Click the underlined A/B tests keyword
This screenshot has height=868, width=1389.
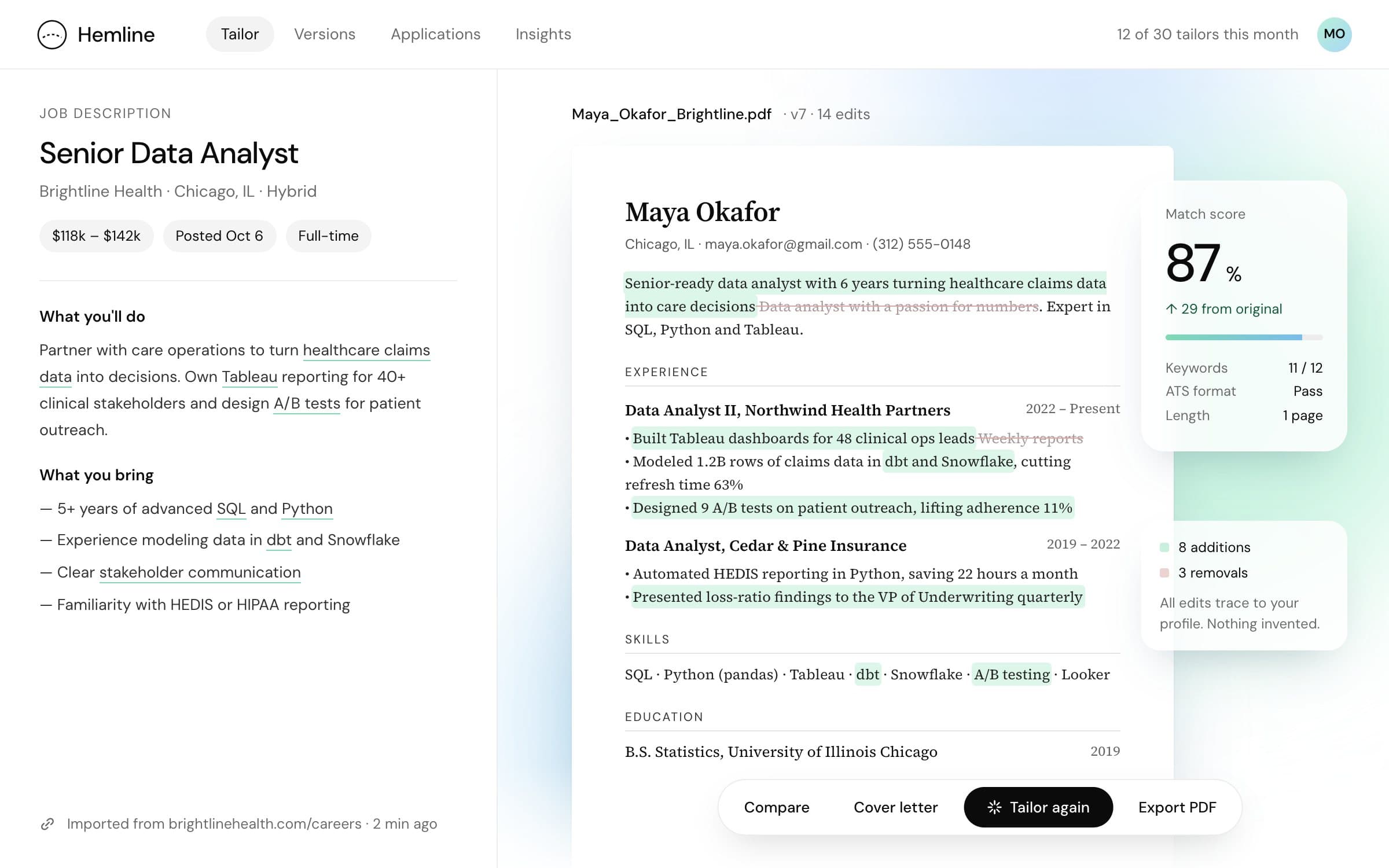pos(307,403)
